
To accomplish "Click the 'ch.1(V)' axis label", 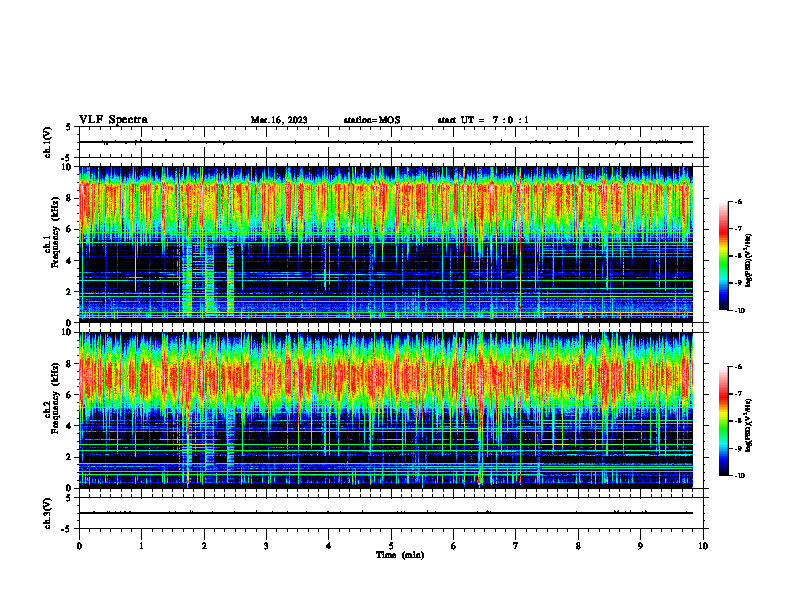I will click(x=47, y=142).
